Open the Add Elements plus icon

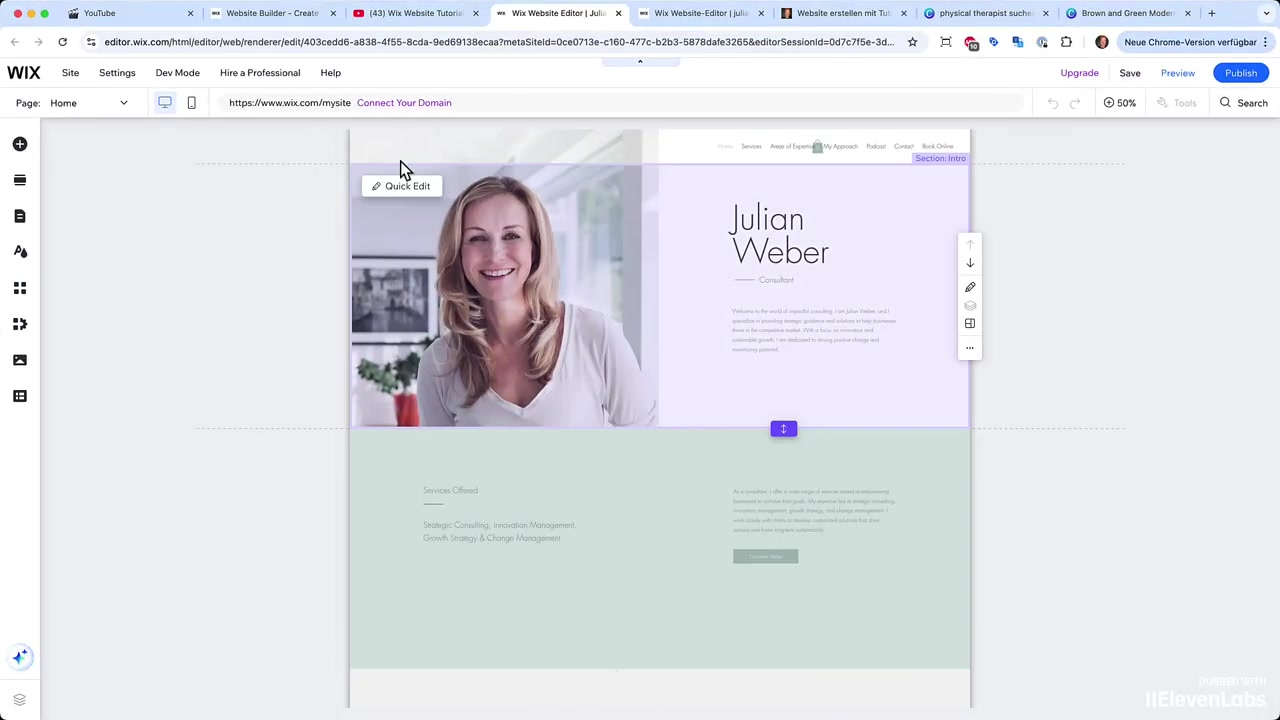click(20, 144)
